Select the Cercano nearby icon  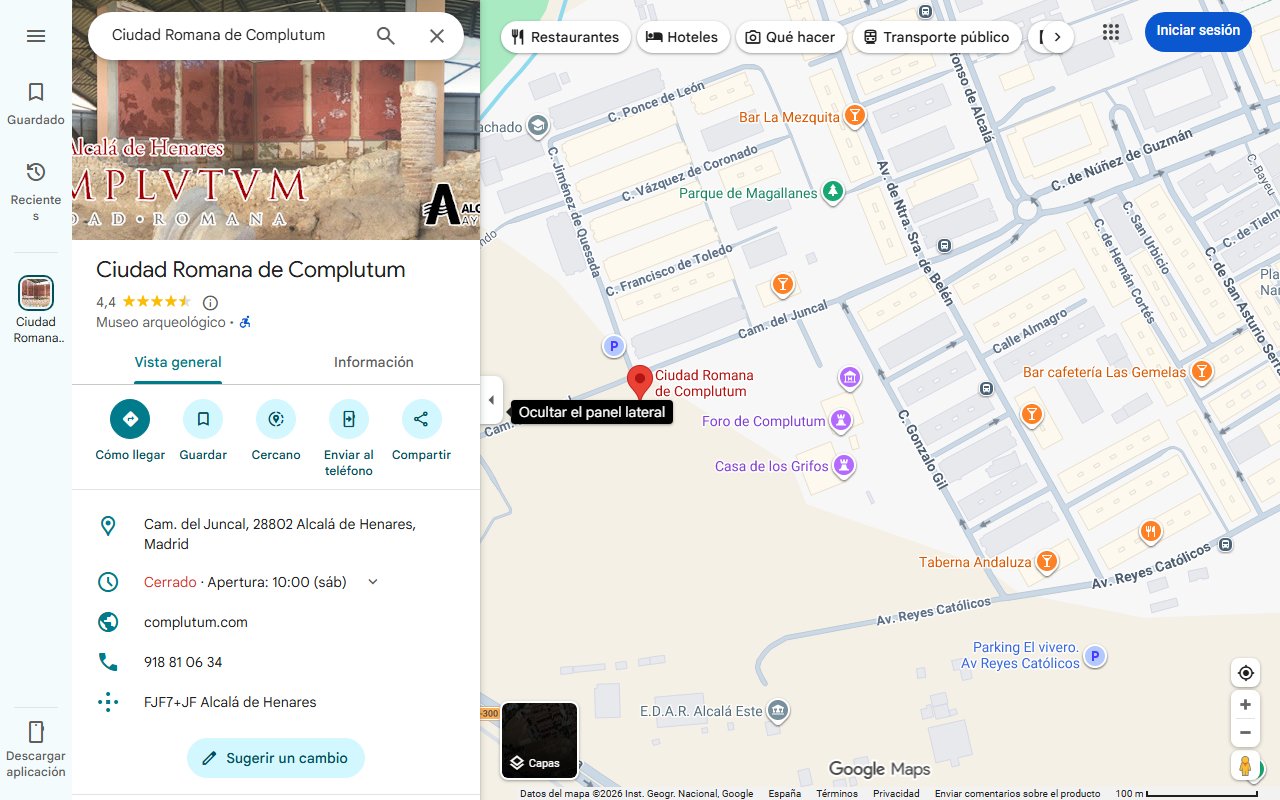(276, 419)
